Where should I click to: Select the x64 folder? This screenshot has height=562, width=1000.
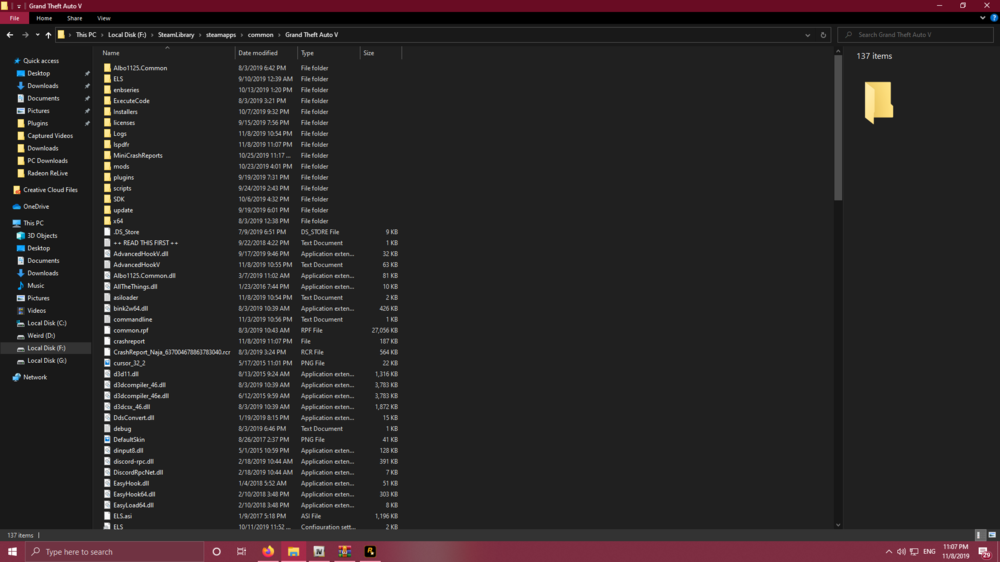pyautogui.click(x=118, y=221)
